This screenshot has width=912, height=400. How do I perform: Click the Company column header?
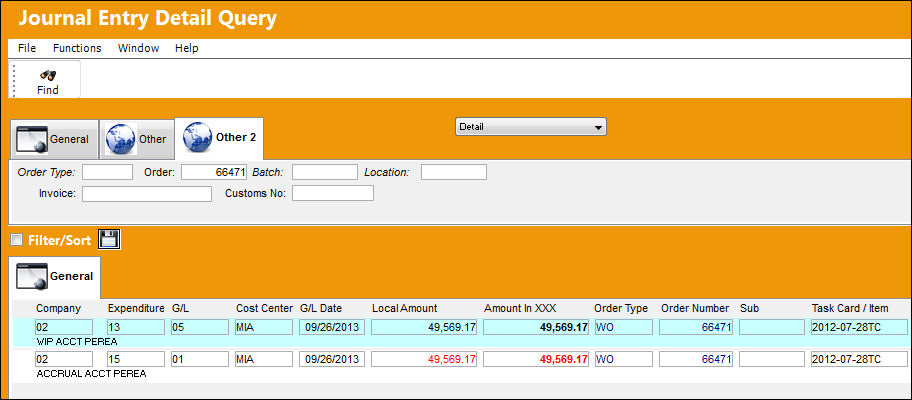point(58,309)
